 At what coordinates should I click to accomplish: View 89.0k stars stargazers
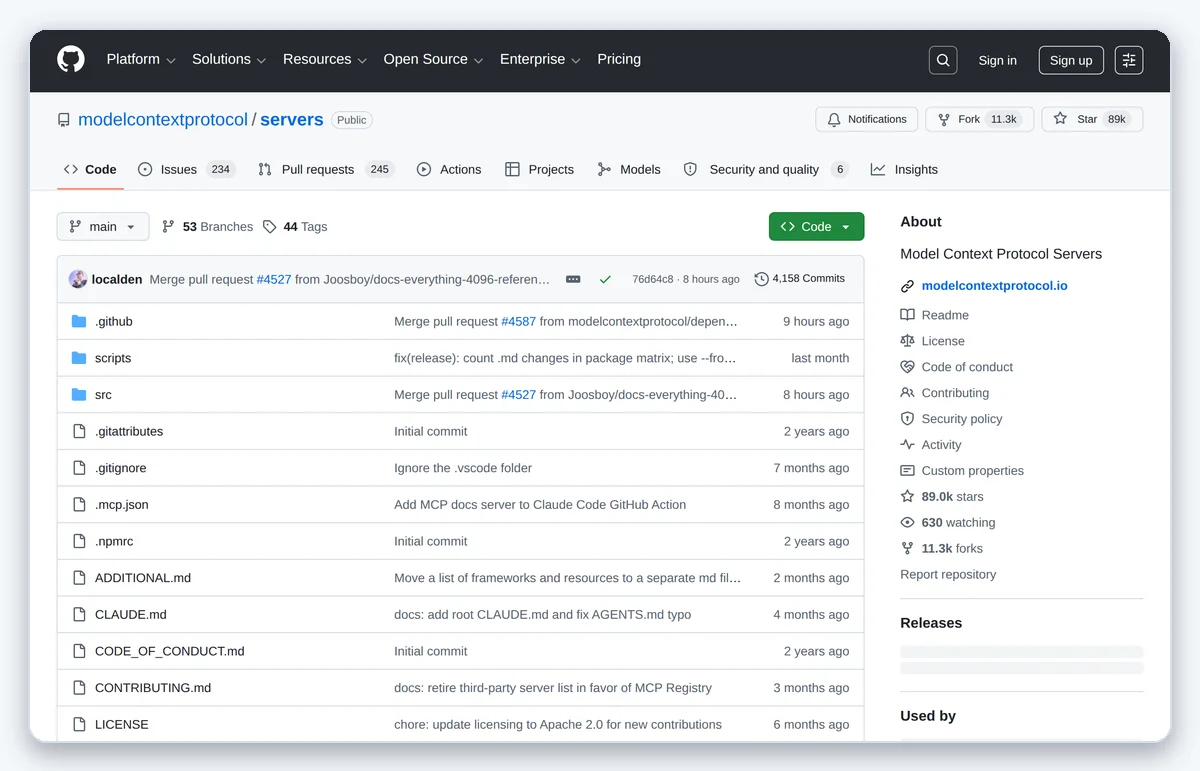point(942,497)
